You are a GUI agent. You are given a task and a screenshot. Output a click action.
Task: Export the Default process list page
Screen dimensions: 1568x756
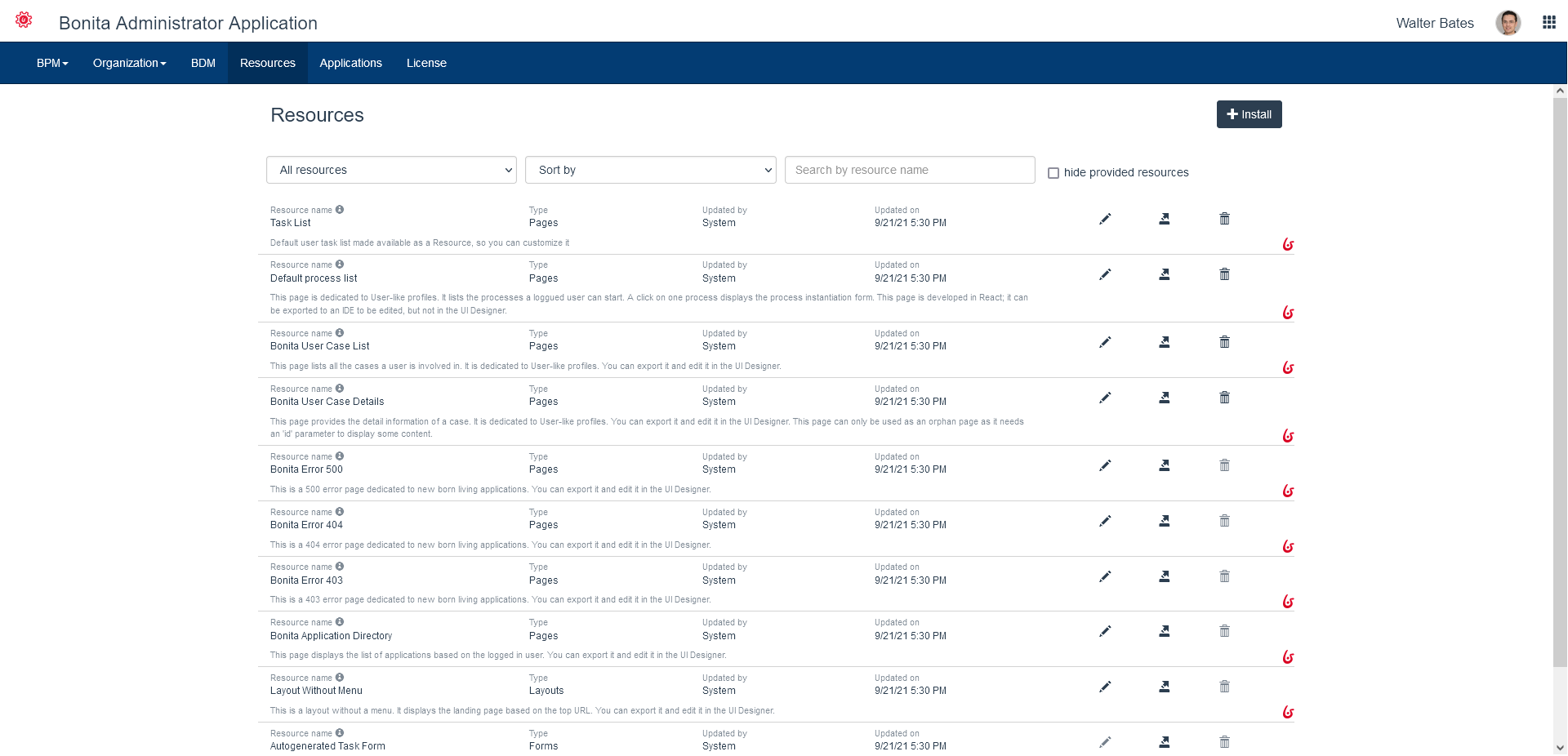[1165, 274]
